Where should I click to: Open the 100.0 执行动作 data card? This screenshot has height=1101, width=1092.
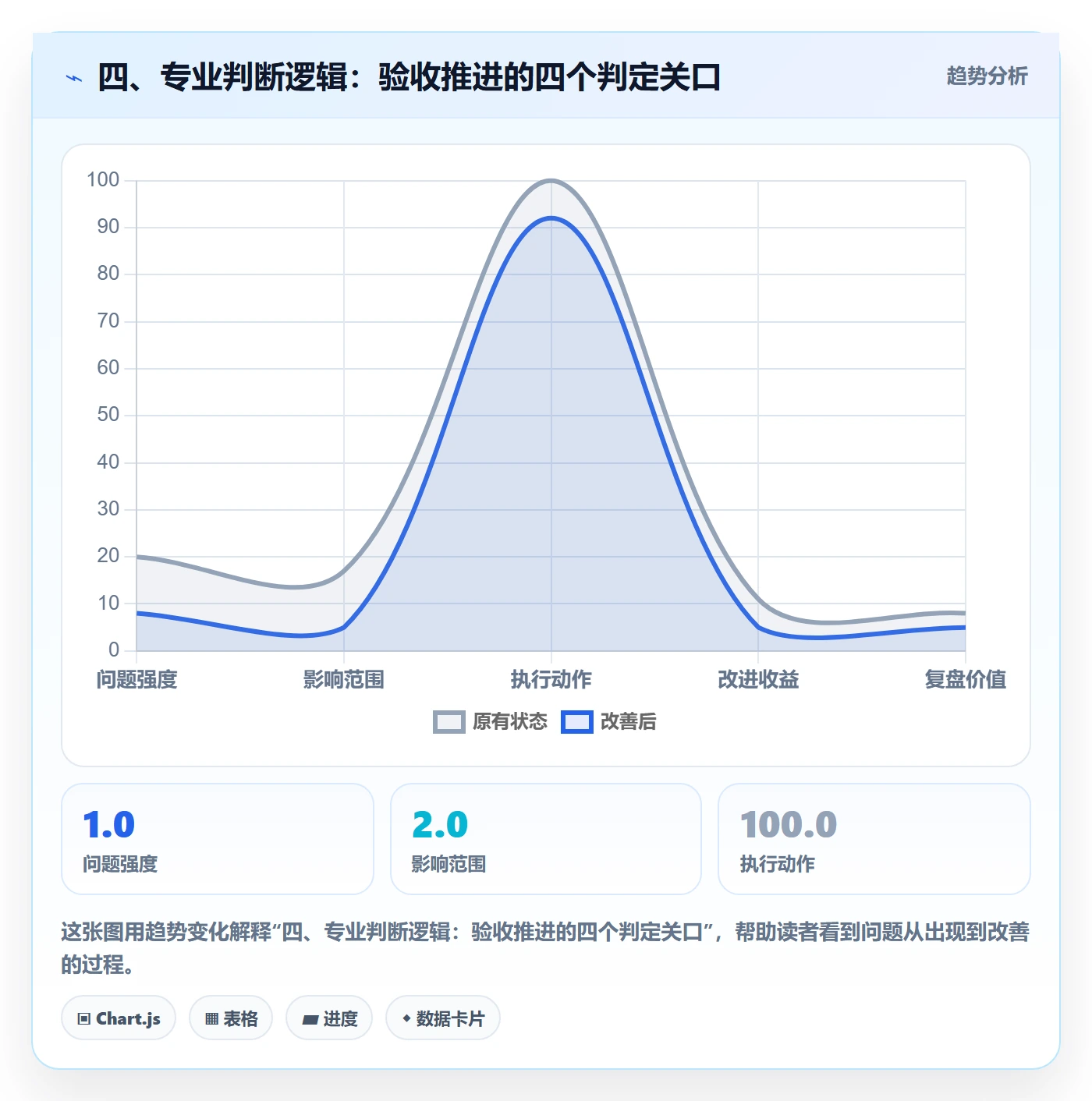(874, 839)
